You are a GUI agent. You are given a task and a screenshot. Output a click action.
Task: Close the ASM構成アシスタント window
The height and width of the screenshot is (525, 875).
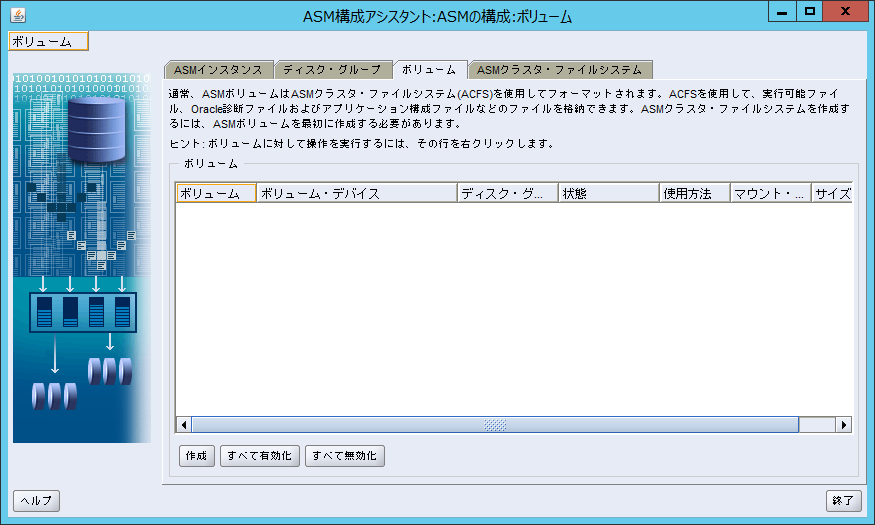point(845,12)
